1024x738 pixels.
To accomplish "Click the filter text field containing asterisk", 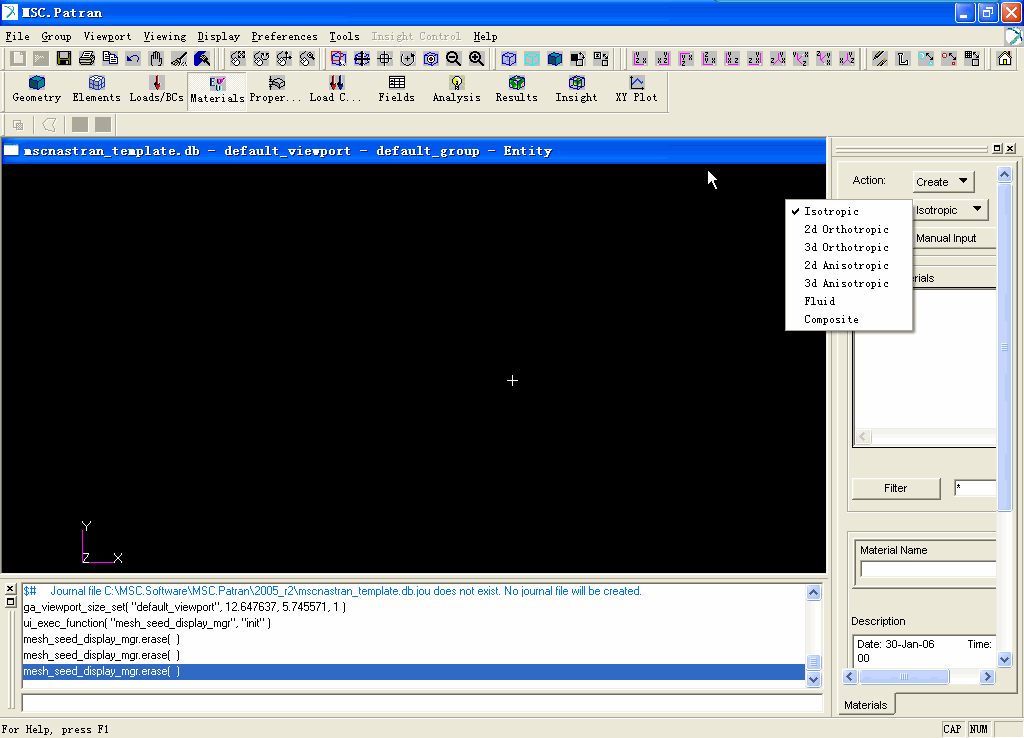I will 975,488.
